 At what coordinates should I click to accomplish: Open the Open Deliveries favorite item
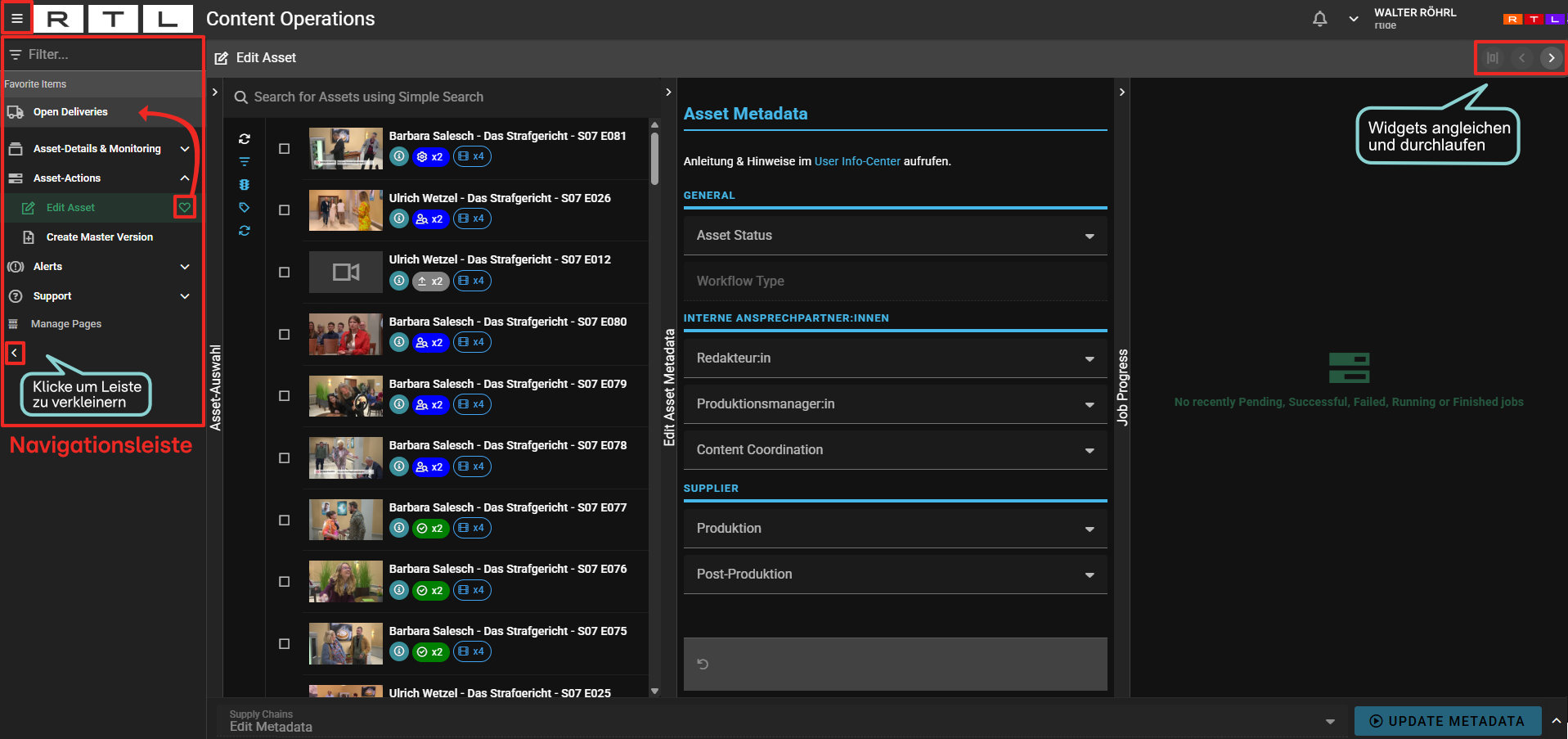tap(70, 112)
